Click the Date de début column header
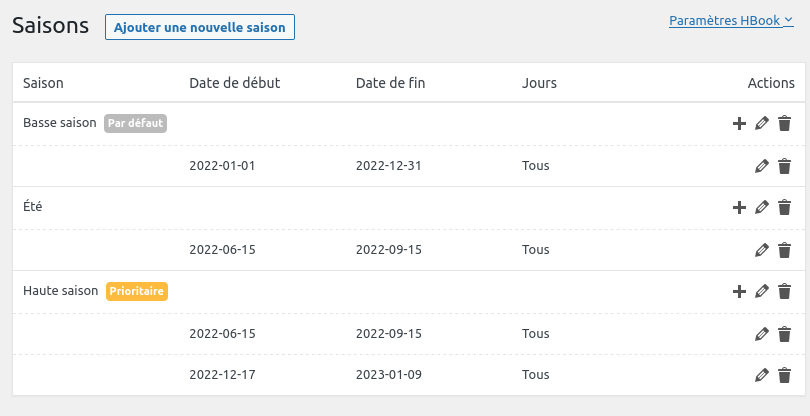The image size is (810, 416). point(234,82)
